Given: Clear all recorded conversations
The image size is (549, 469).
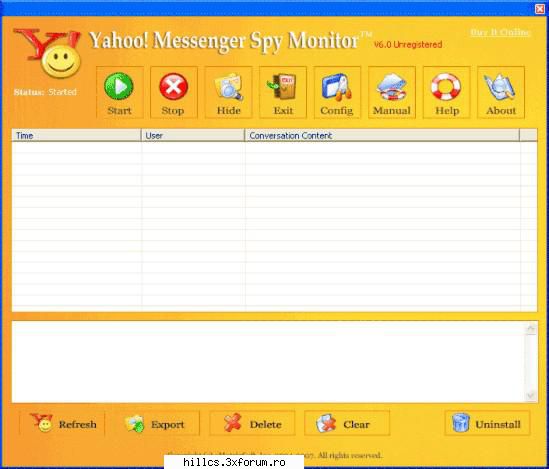Looking at the screenshot, I should pyautogui.click(x=347, y=424).
